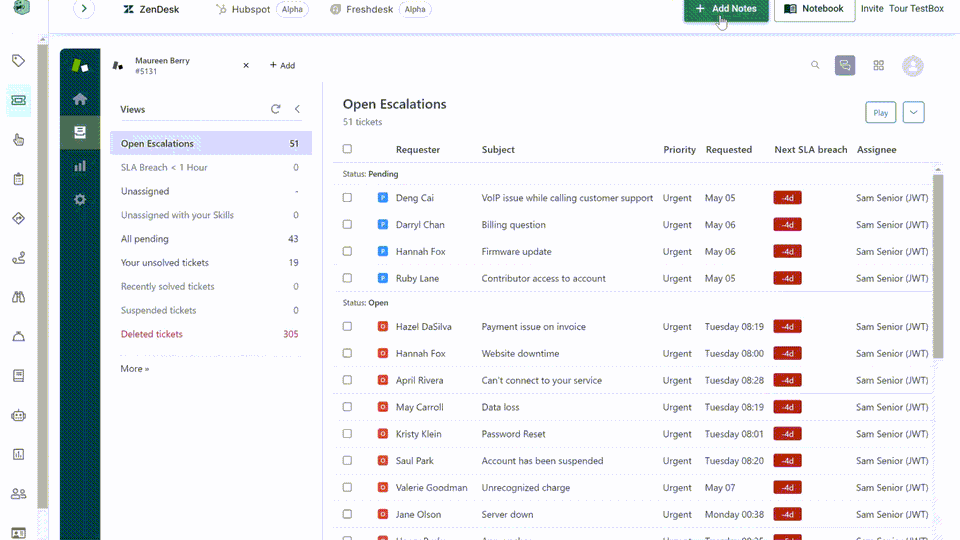The width and height of the screenshot is (960, 540).
Task: Toggle the select-all tickets checkbox
Action: pyautogui.click(x=347, y=149)
